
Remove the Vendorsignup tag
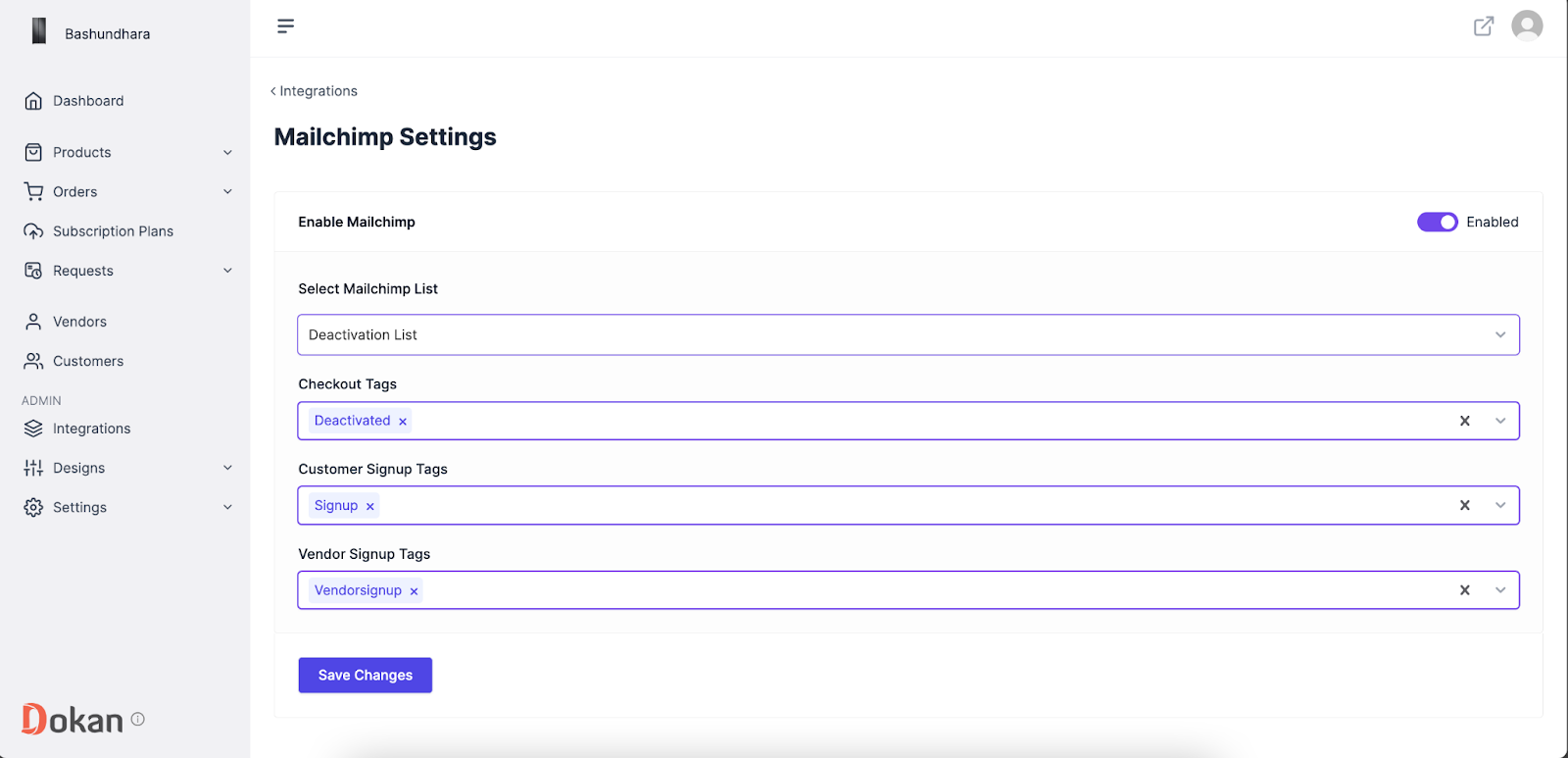coord(414,591)
